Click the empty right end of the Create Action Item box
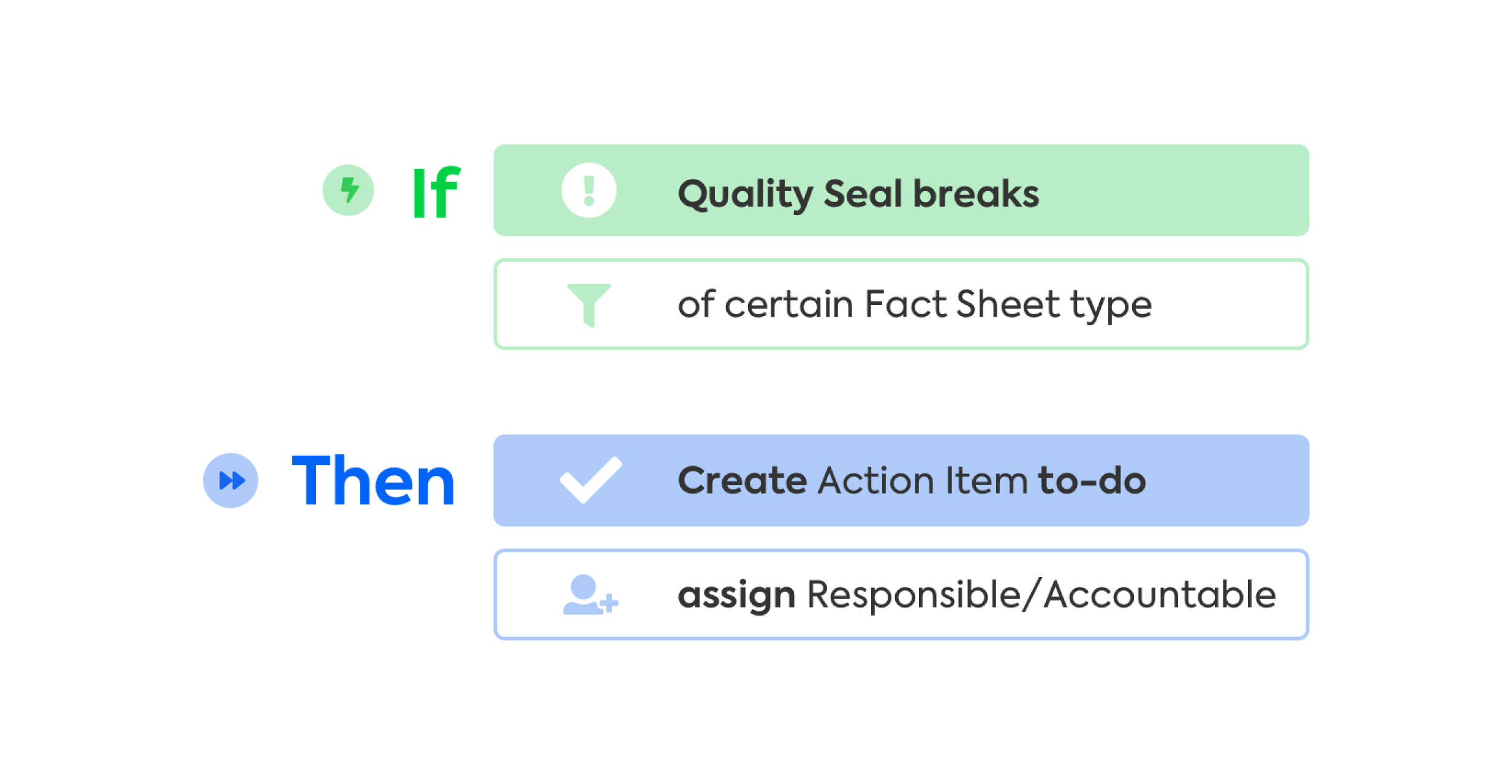Image resolution: width=1512 pixels, height=784 pixels. pyautogui.click(x=1231, y=481)
